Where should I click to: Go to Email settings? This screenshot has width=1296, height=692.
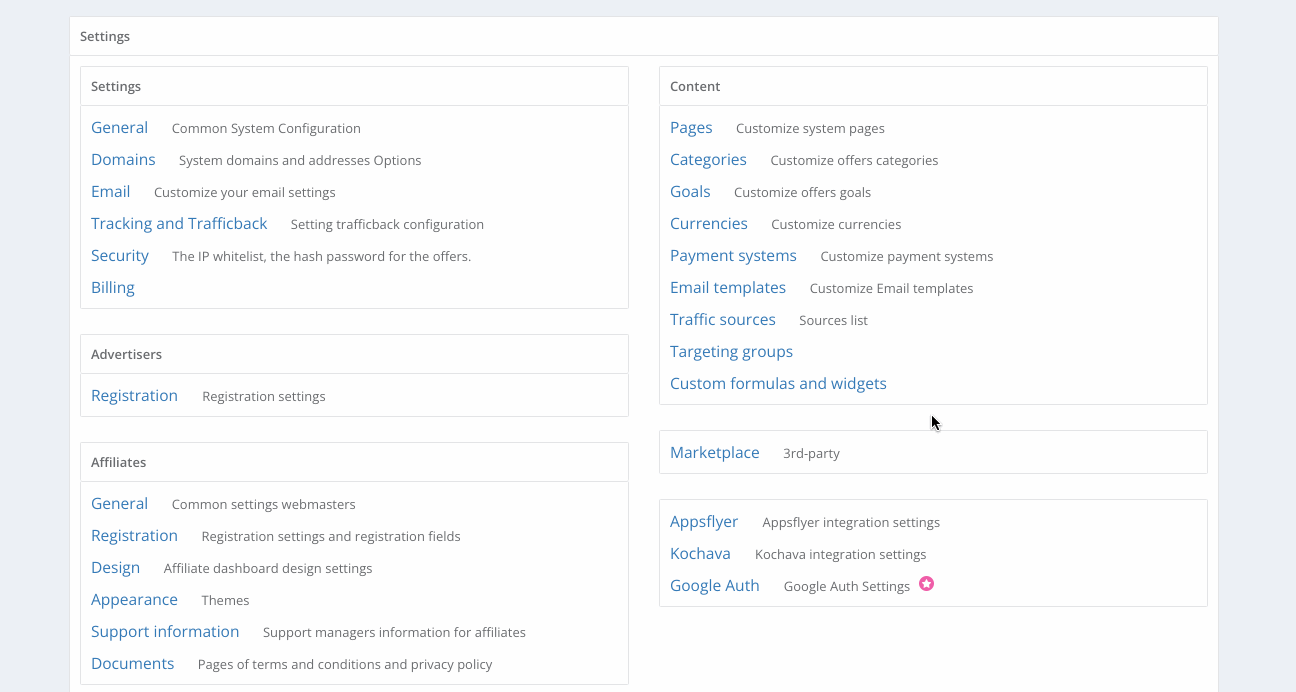pos(110,192)
